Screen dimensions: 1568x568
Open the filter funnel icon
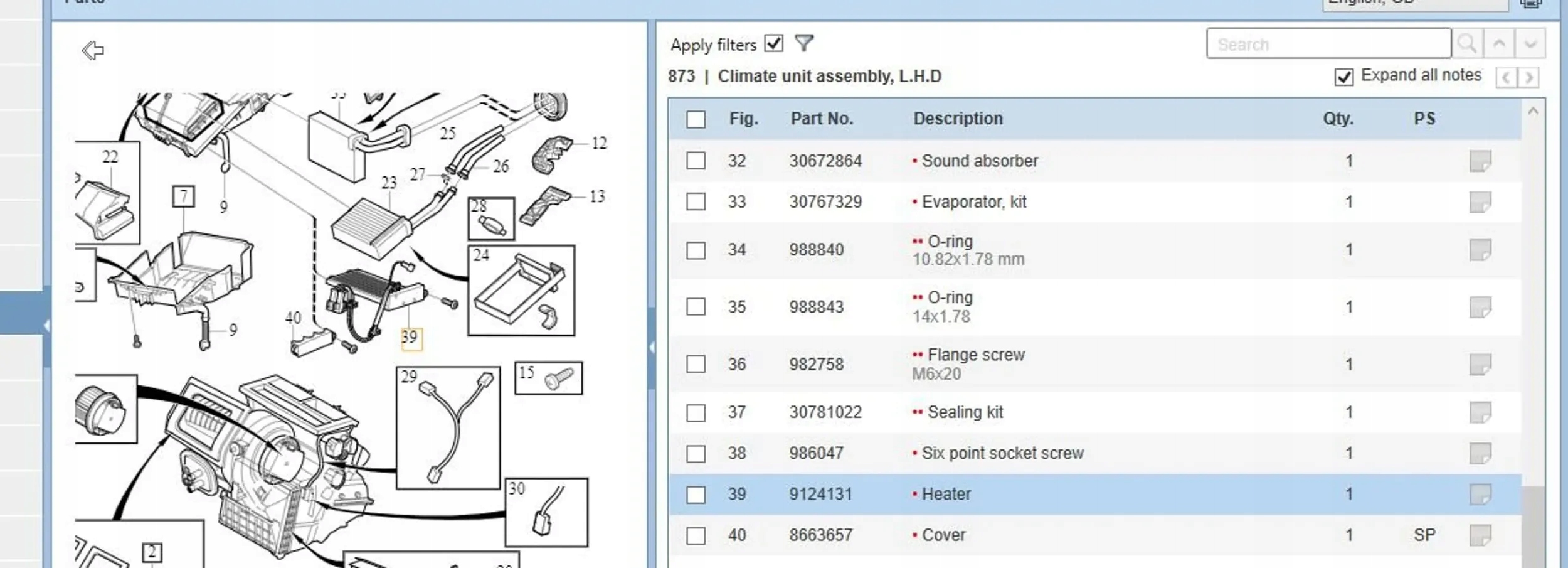(804, 43)
